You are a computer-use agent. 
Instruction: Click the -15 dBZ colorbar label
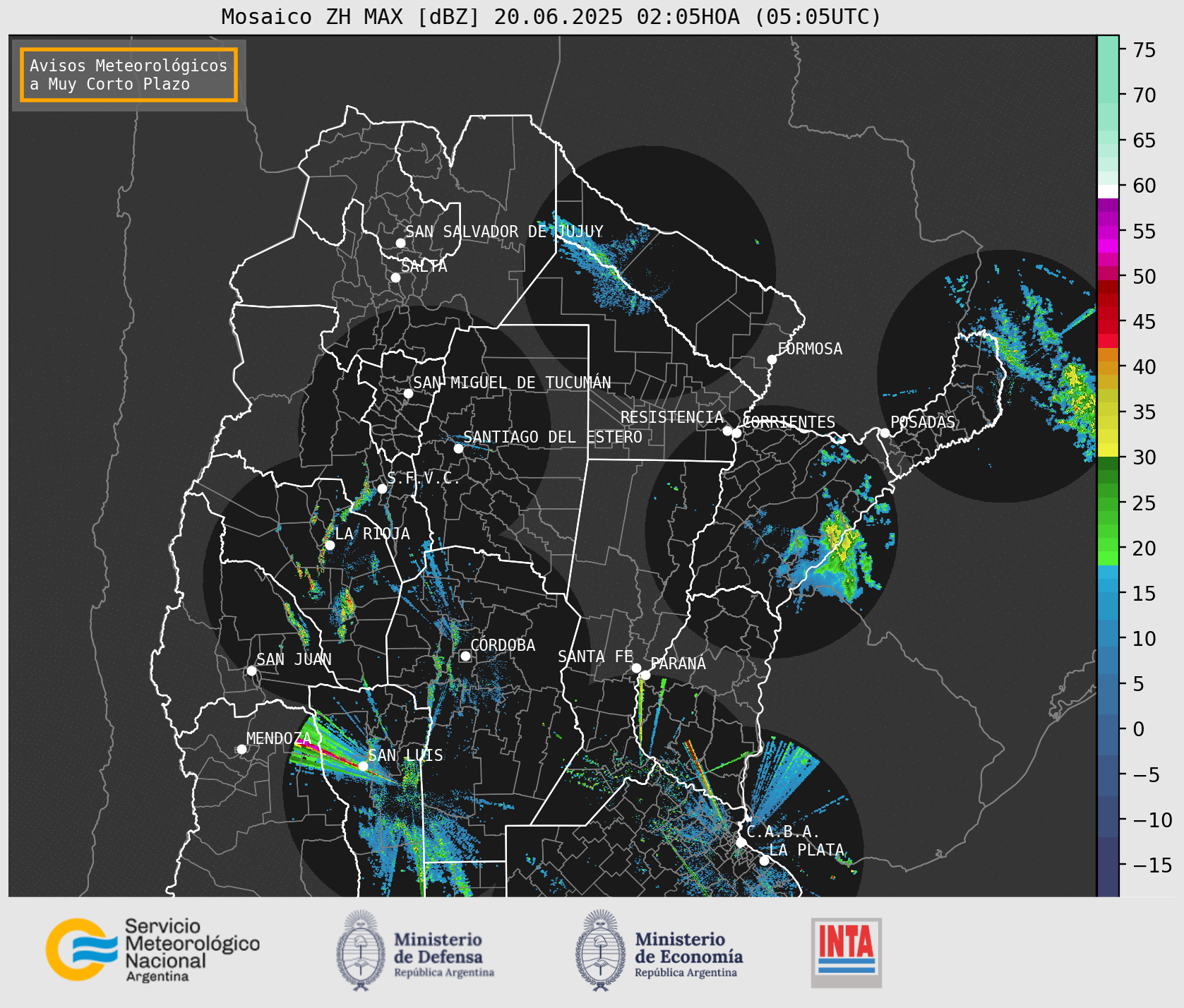pyautogui.click(x=1152, y=865)
